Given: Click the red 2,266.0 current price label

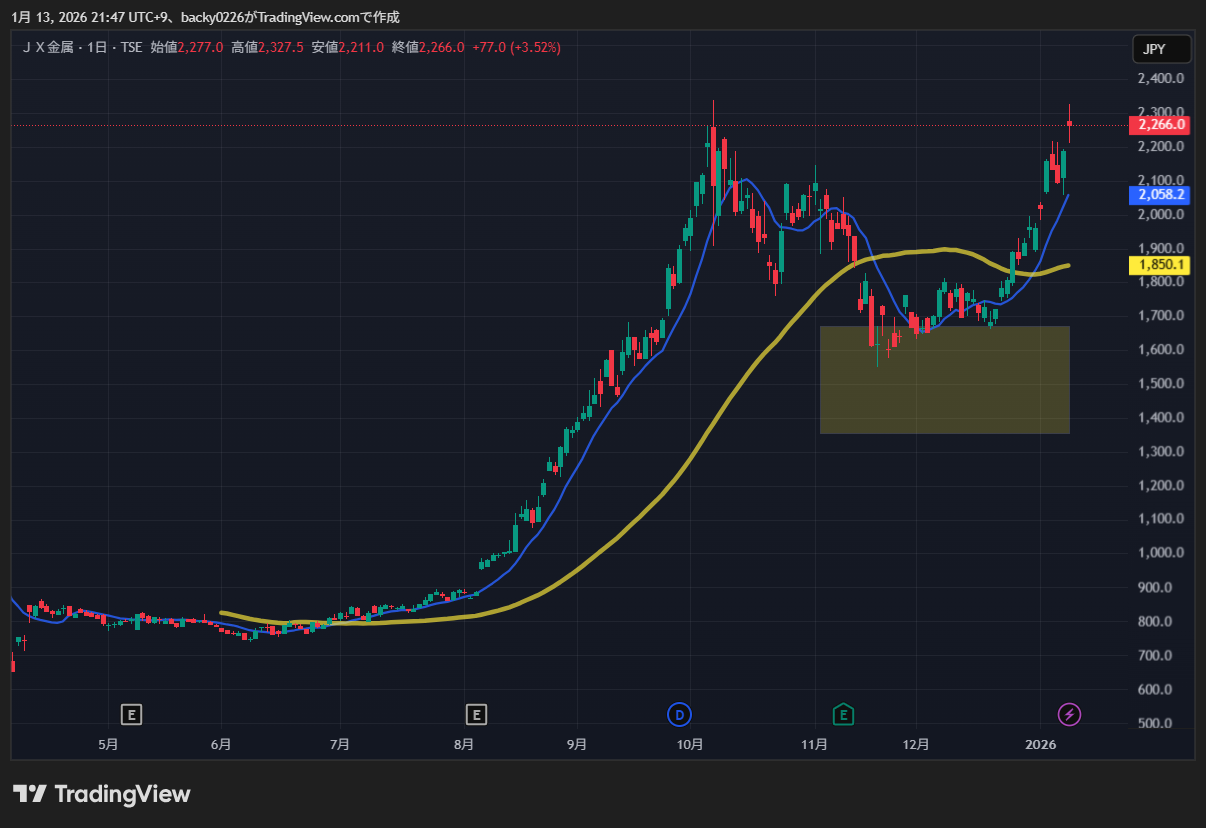Looking at the screenshot, I should [1160, 125].
